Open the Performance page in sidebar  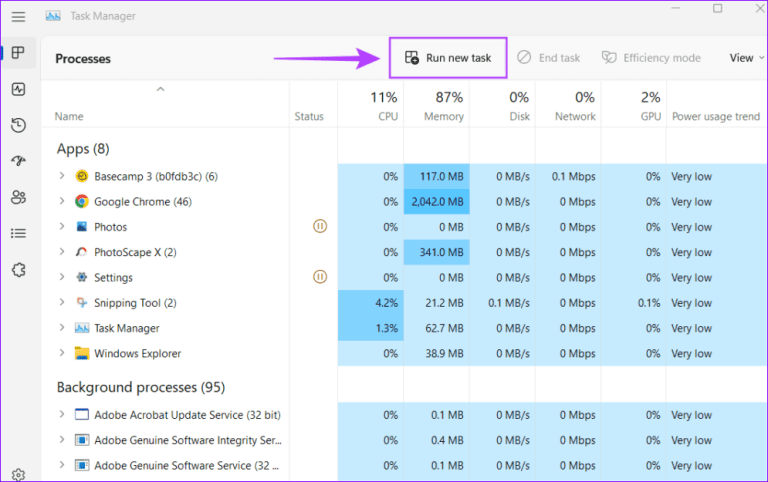coord(18,89)
